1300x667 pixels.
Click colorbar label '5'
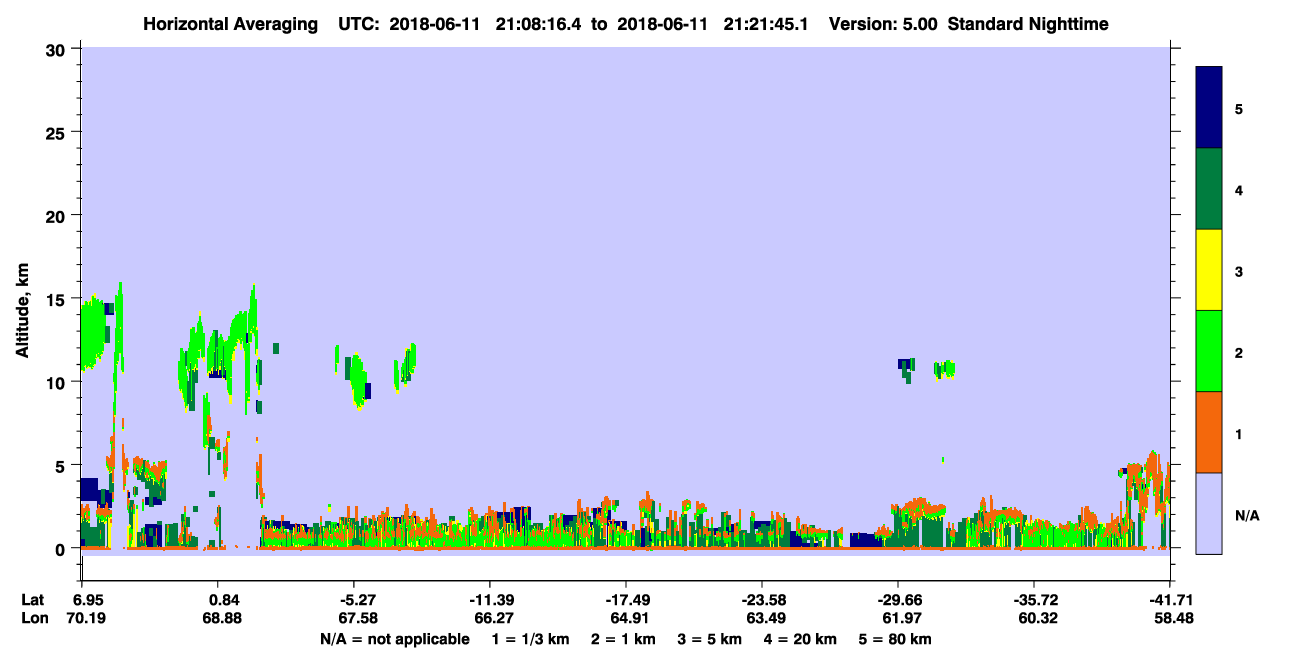tap(1239, 108)
